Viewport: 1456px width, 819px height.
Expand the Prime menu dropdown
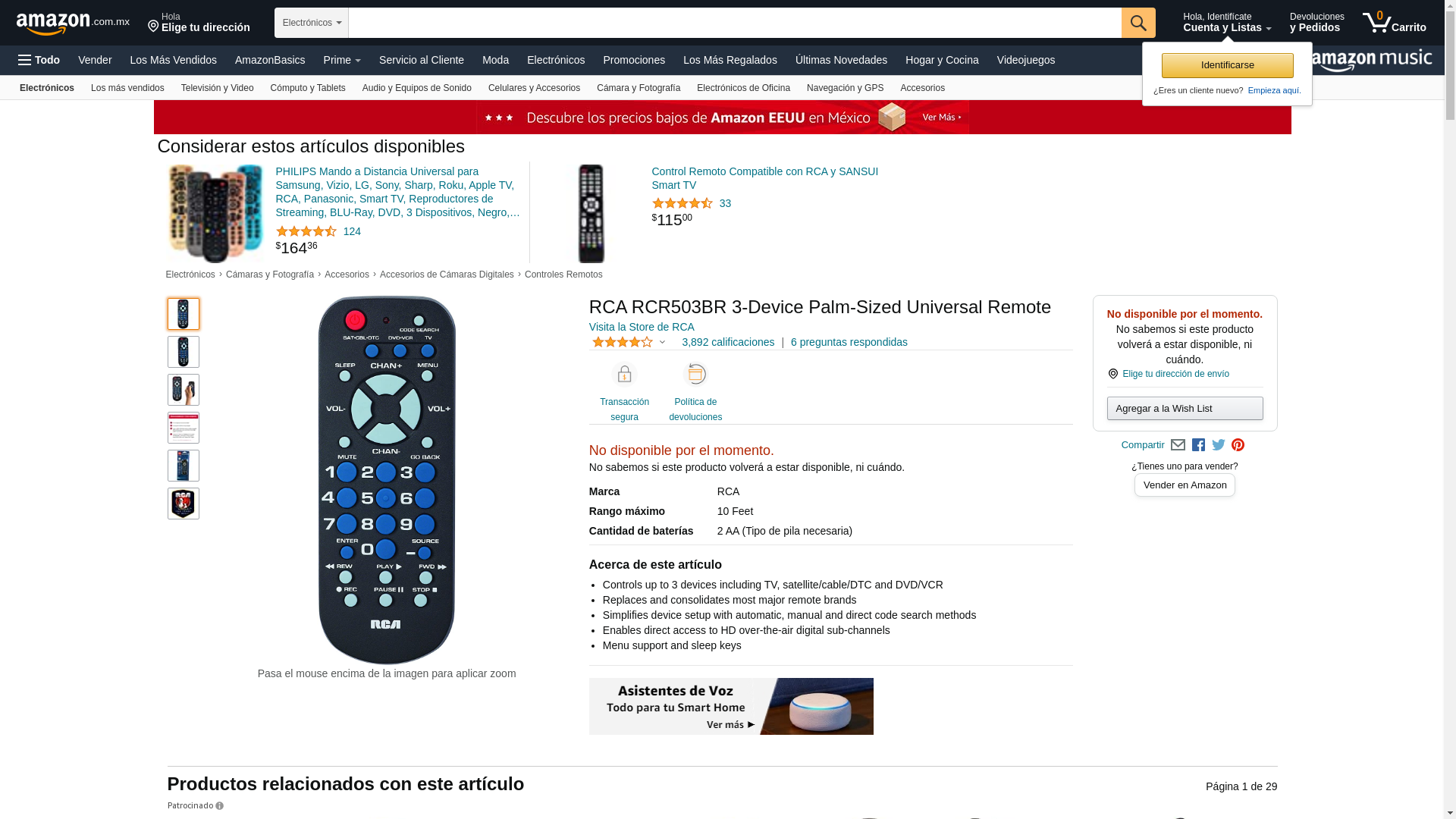(342, 60)
